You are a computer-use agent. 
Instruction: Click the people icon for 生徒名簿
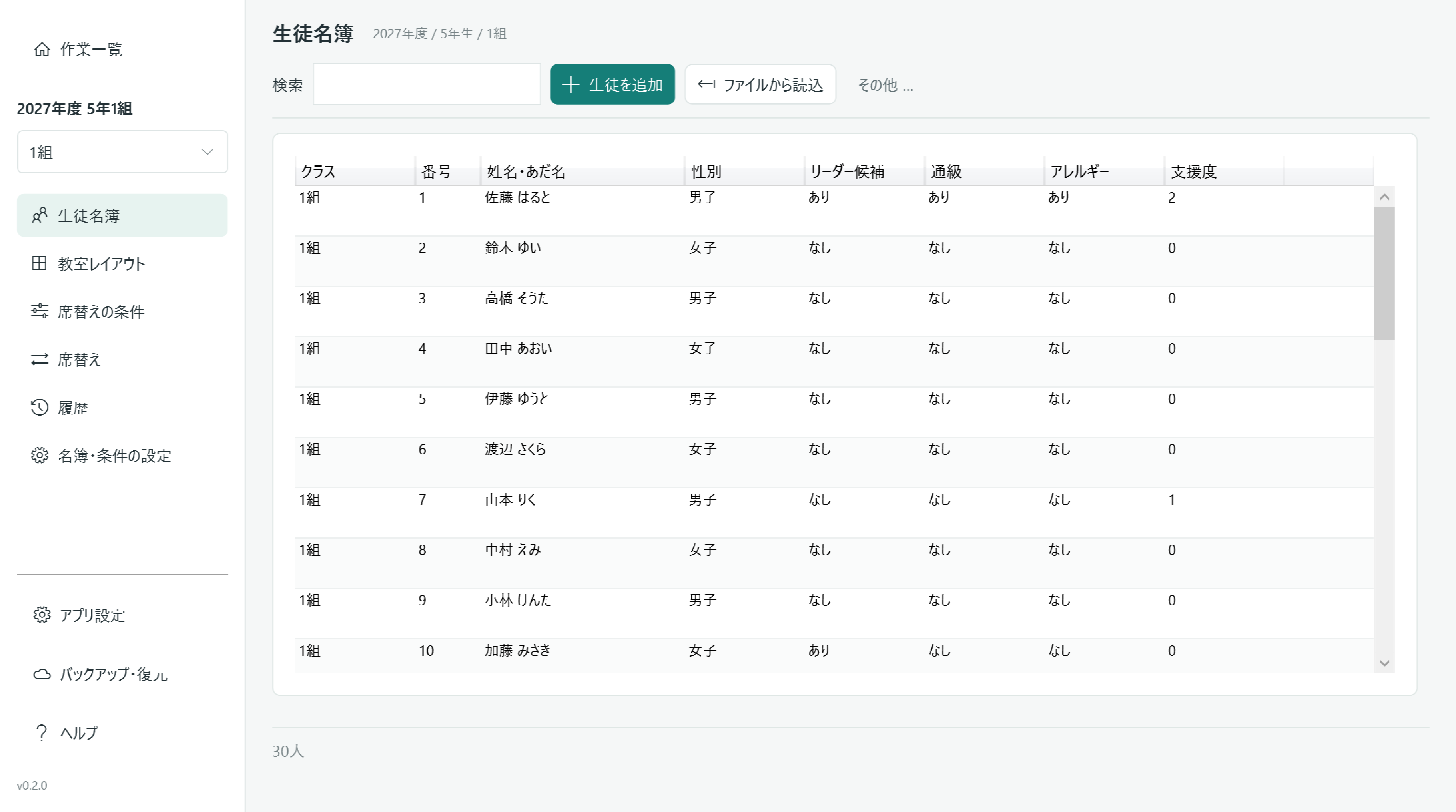tap(40, 215)
